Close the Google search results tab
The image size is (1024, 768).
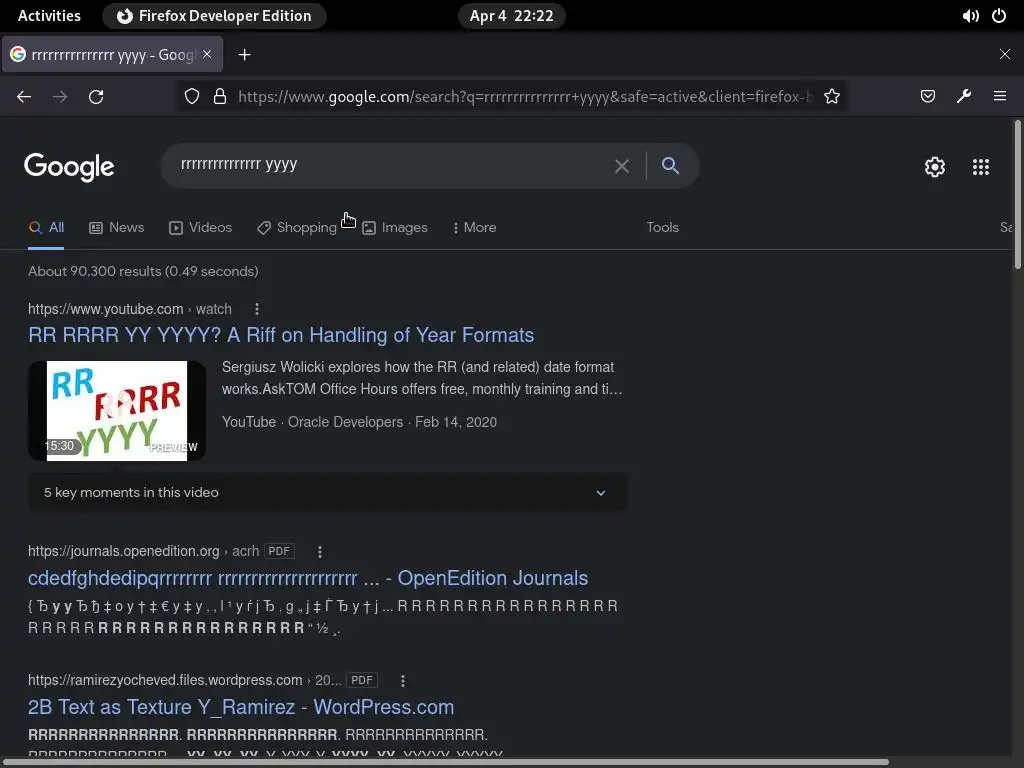(x=207, y=54)
